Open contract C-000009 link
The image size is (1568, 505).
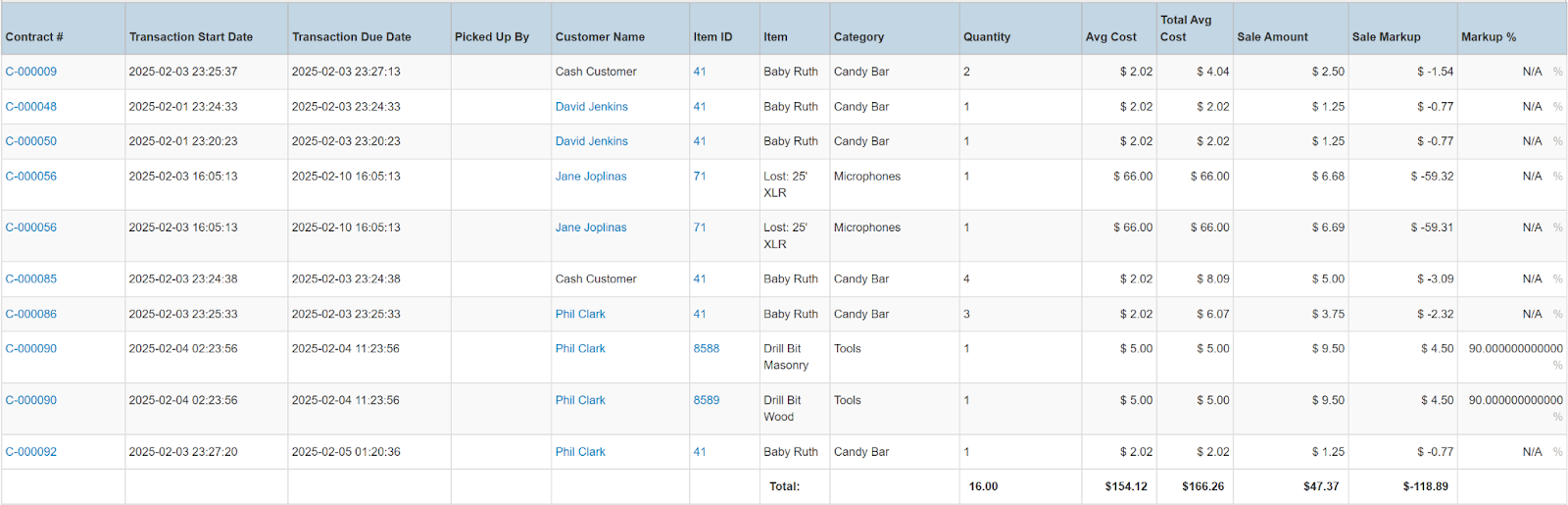(31, 72)
